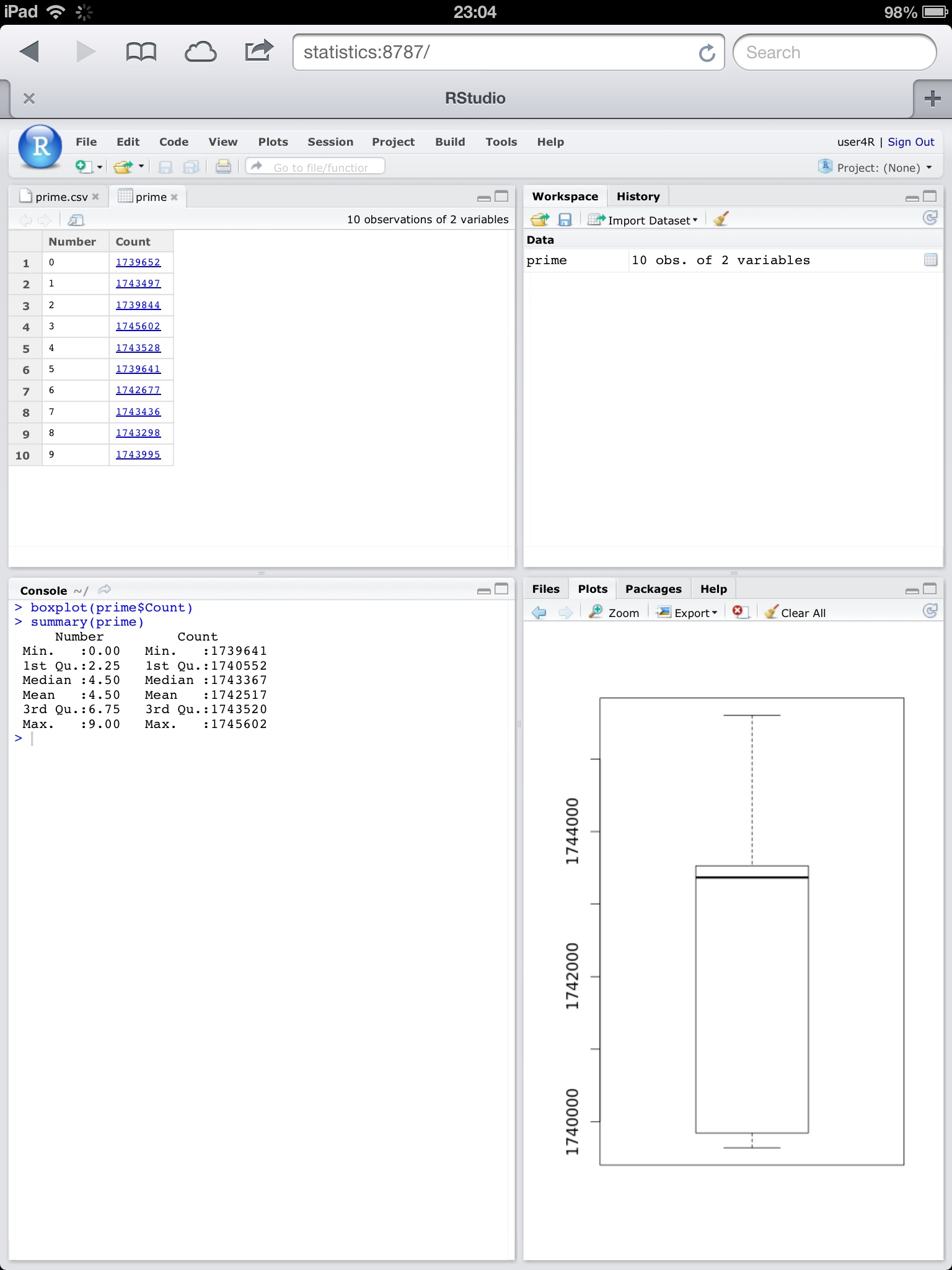Focus the Go to file/function field
This screenshot has width=952, height=1270.
click(315, 167)
